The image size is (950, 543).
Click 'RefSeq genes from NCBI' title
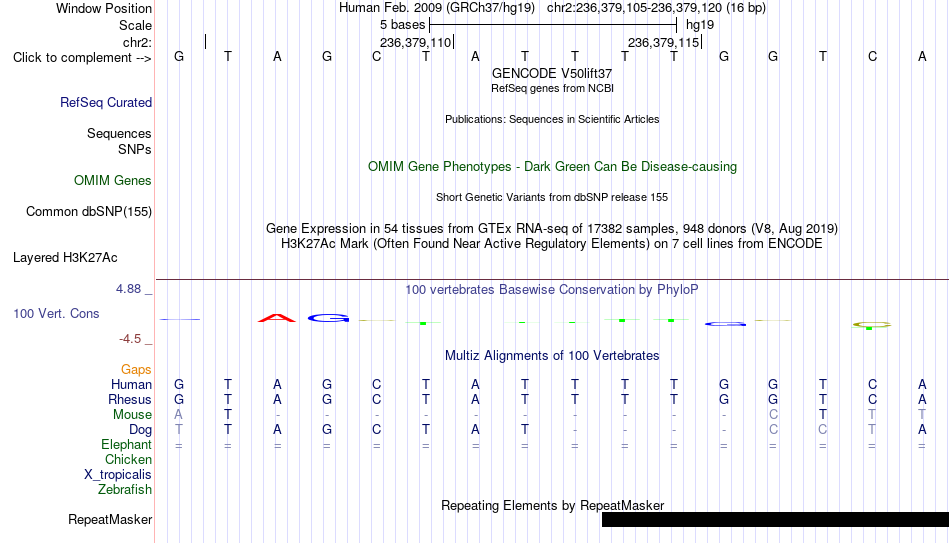pyautogui.click(x=552, y=88)
